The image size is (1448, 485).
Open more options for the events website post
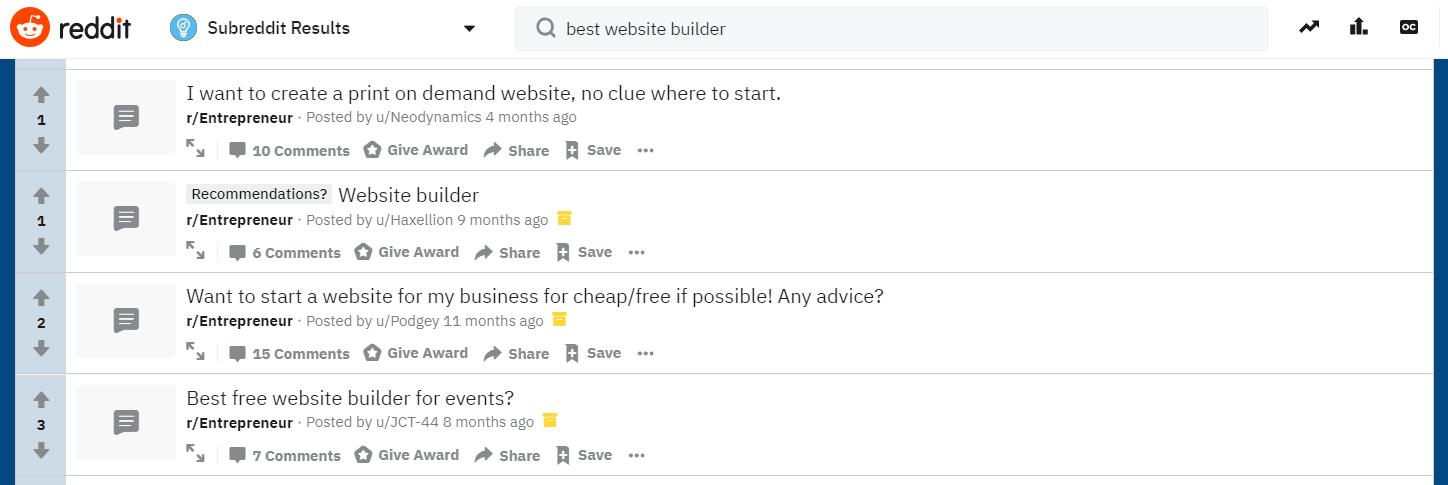(636, 455)
